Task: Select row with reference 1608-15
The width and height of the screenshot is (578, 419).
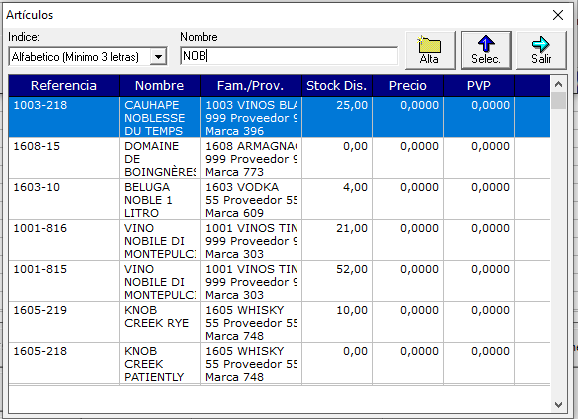Action: [x=279, y=158]
